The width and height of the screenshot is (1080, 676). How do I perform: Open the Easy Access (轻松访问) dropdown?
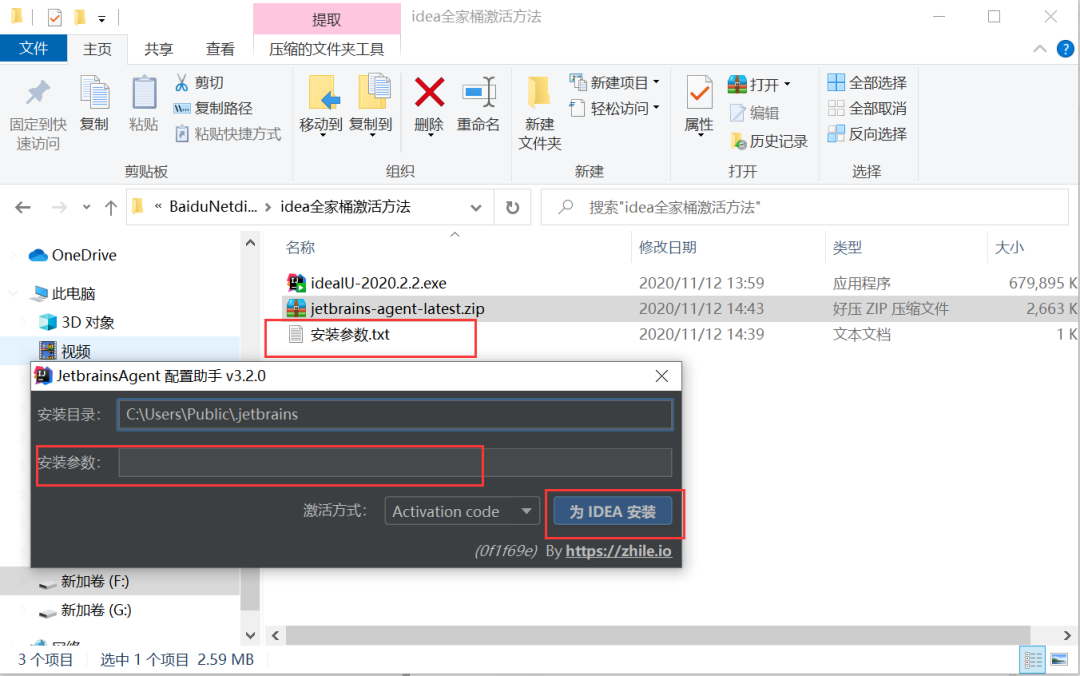click(614, 108)
